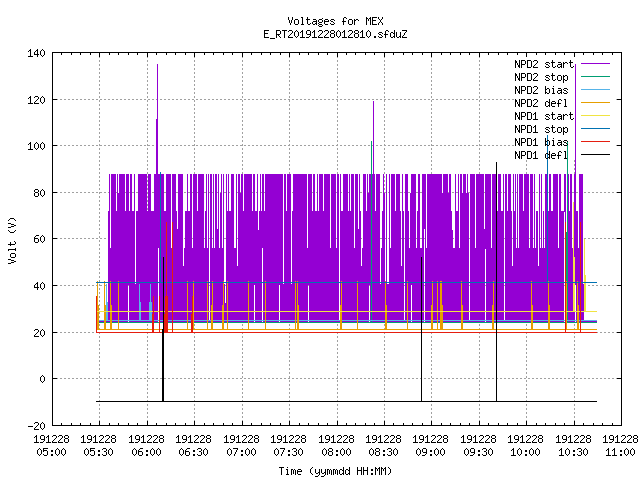Click the 'NPD1 start' legend label
The width and height of the screenshot is (640, 480).
point(544,116)
